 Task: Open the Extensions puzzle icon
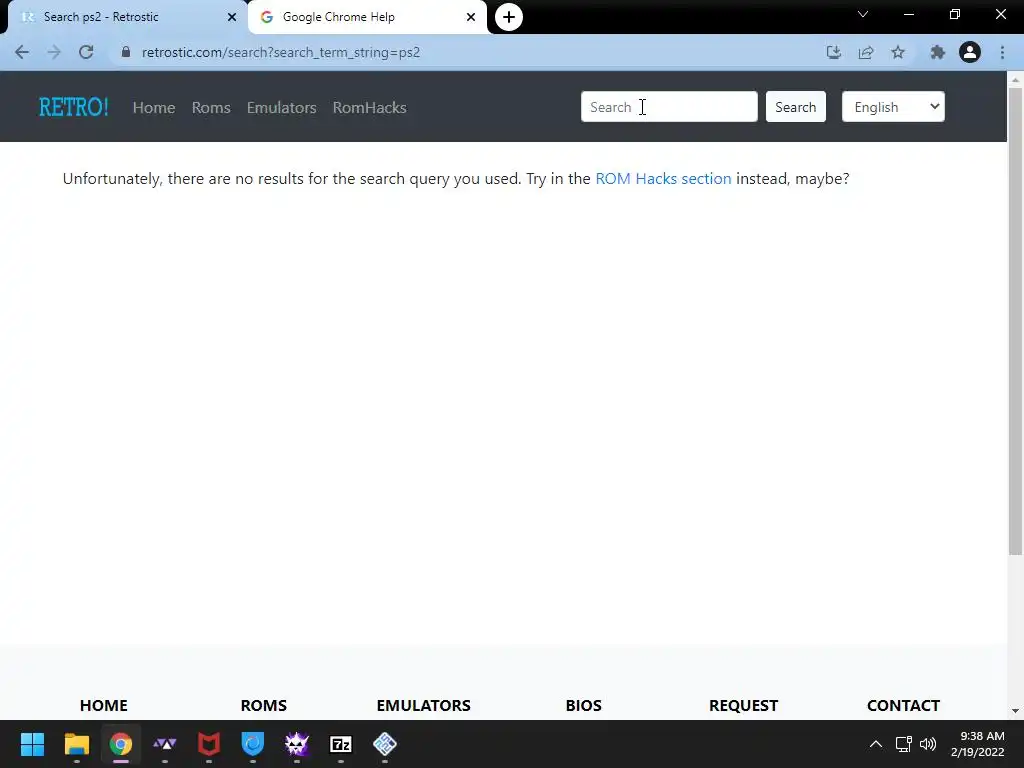tap(938, 52)
